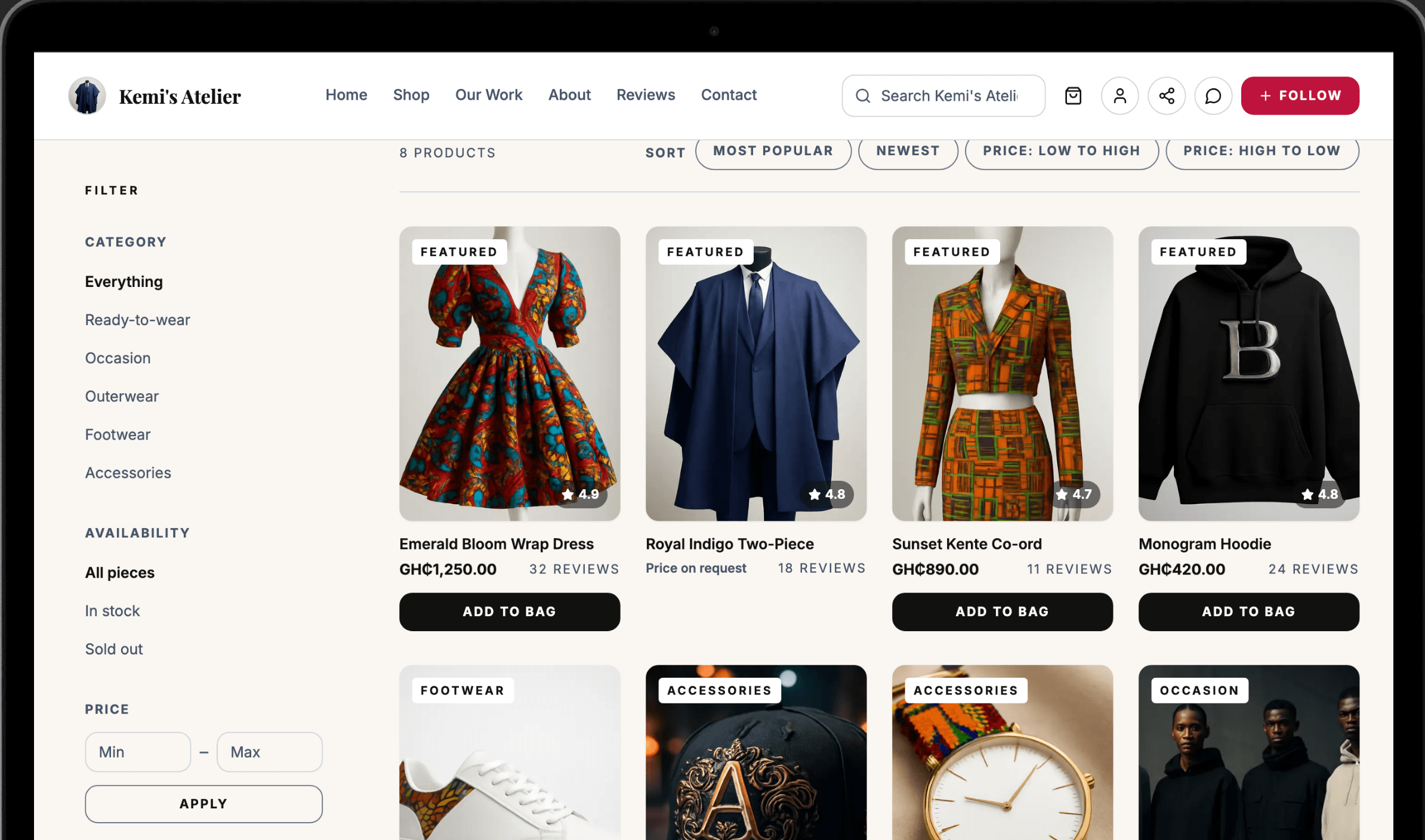View the 24 Reviews link
The image size is (1425, 840).
point(1313,569)
